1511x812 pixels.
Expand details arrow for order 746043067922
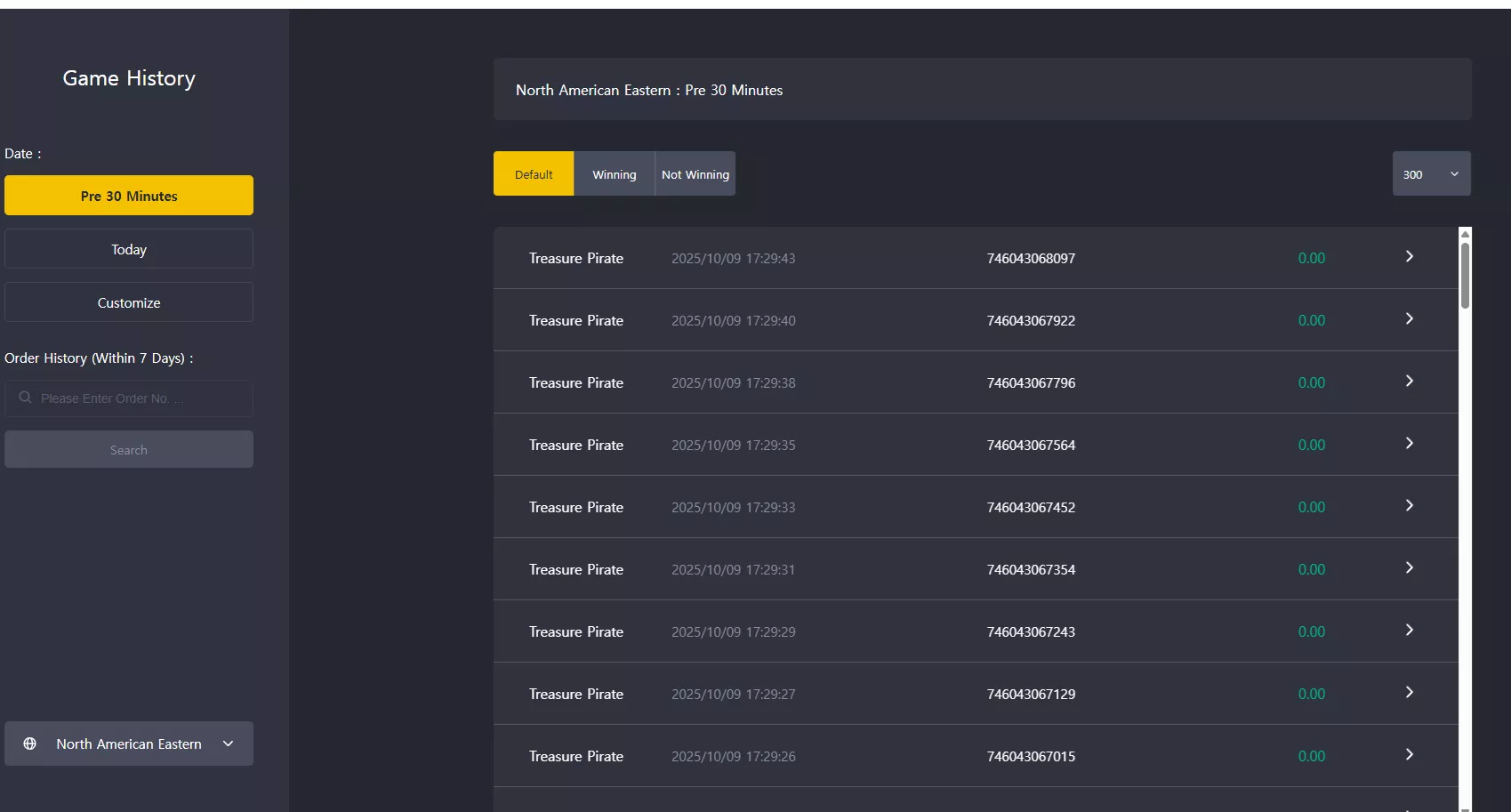1410,318
